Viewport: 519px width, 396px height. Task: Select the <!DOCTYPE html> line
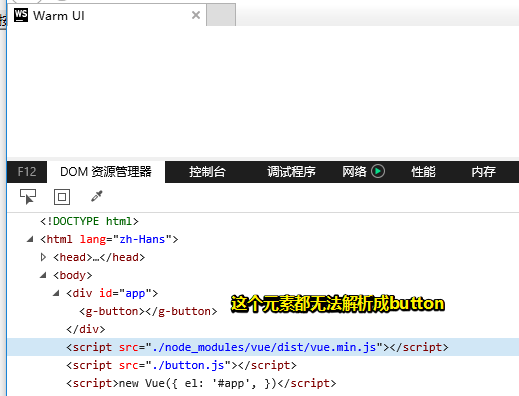pyautogui.click(x=89, y=221)
